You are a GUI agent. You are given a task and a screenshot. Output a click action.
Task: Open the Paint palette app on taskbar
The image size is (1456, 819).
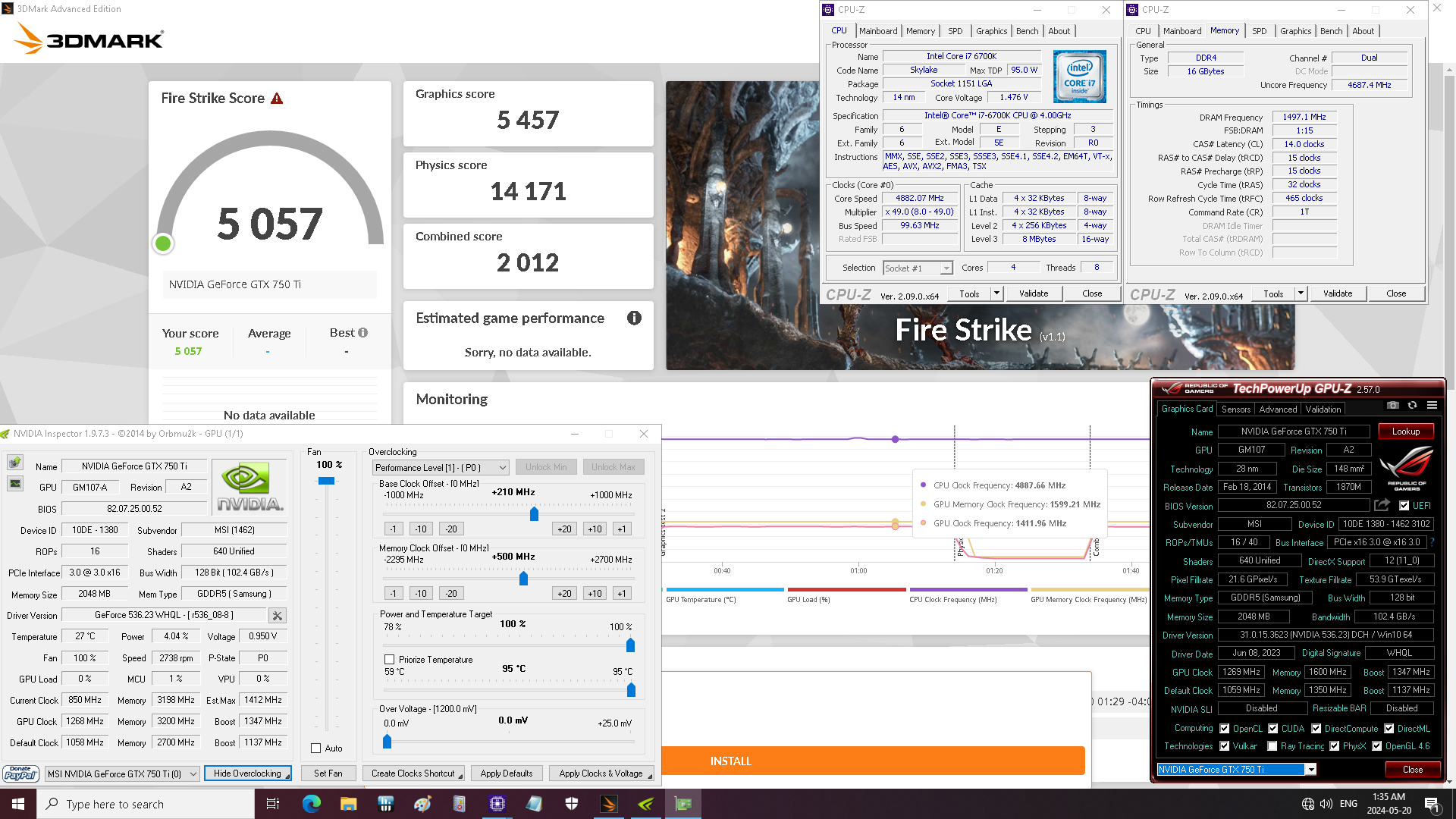(422, 804)
